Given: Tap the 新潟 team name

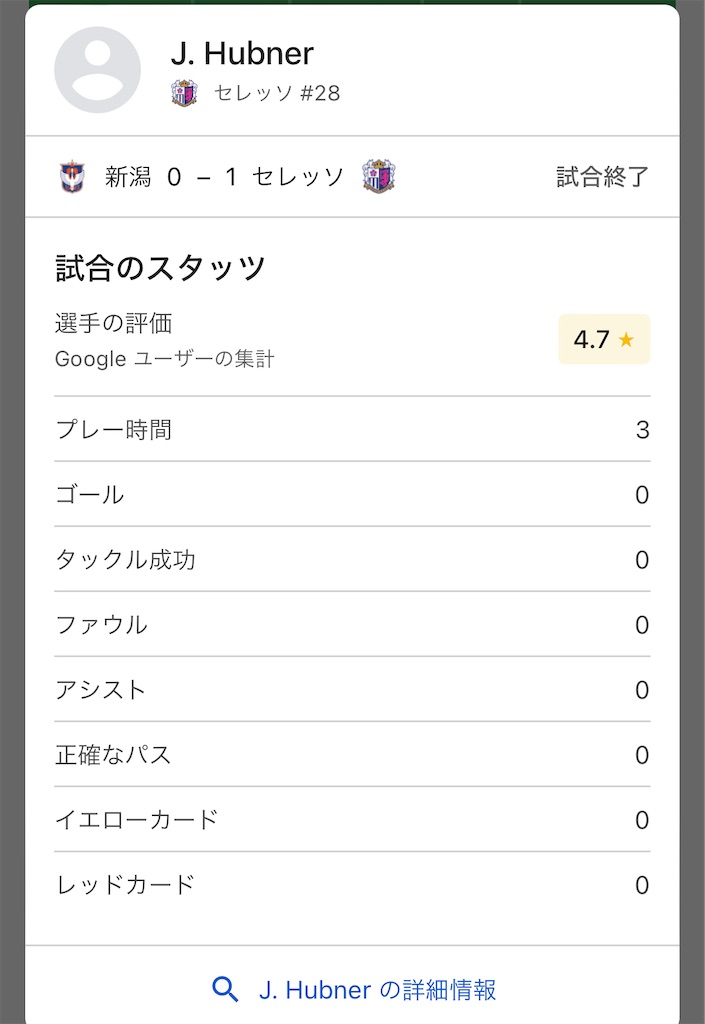Looking at the screenshot, I should [128, 178].
